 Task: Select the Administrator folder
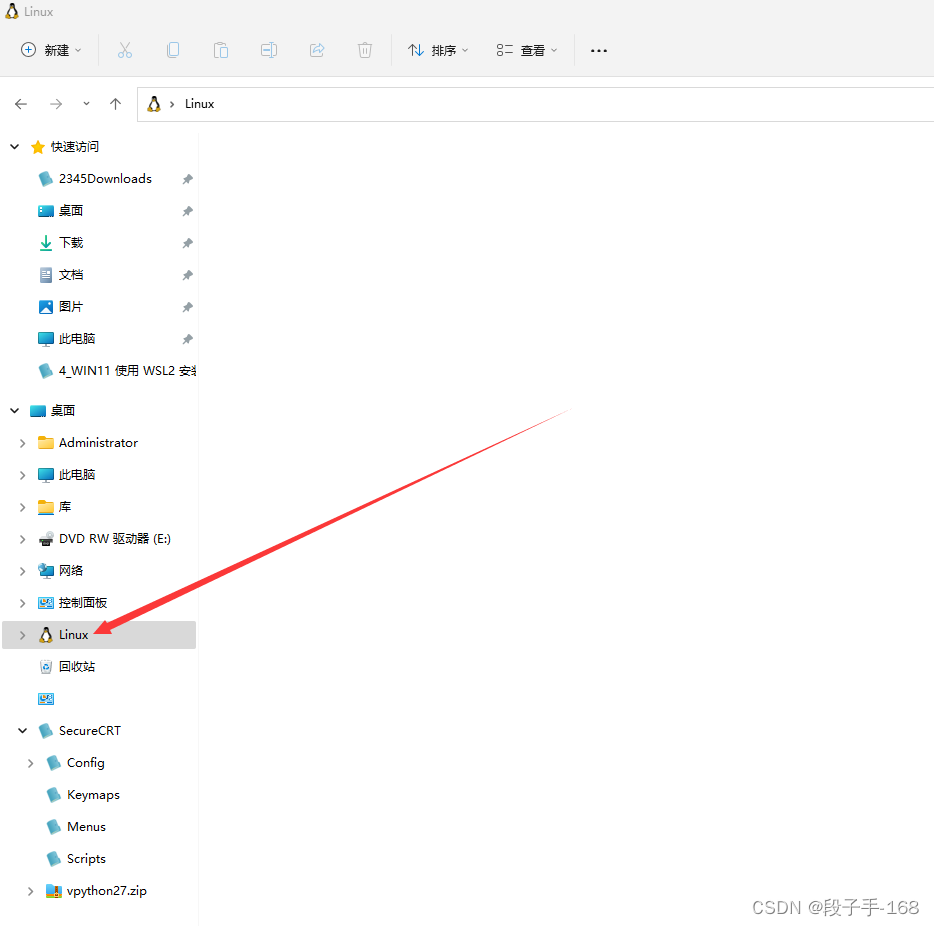[98, 443]
